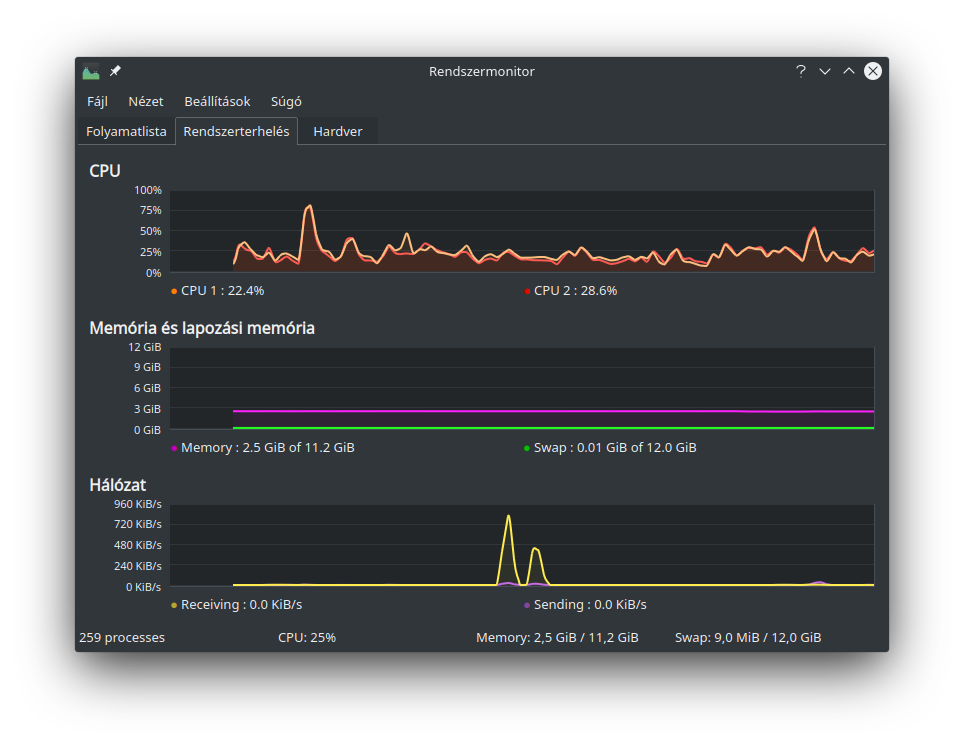
Task: Open the Beállítások menu dropdown
Action: (x=217, y=101)
